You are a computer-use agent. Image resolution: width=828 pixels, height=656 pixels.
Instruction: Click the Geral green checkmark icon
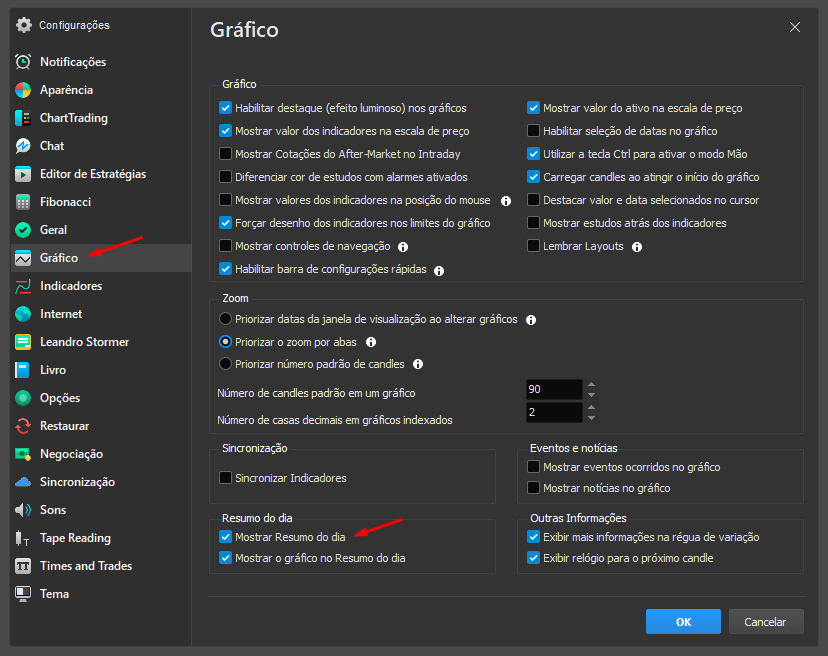pyautogui.click(x=23, y=230)
